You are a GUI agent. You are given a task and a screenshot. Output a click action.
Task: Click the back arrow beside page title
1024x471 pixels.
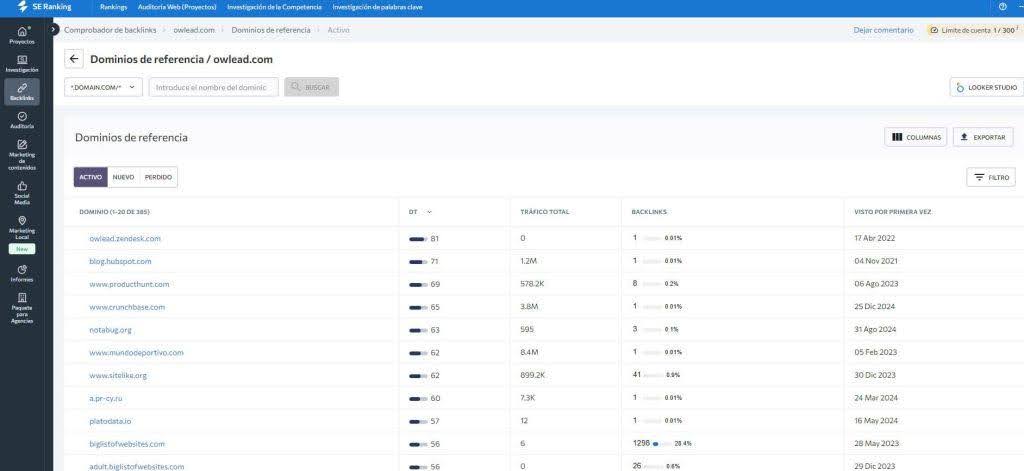coord(74,59)
